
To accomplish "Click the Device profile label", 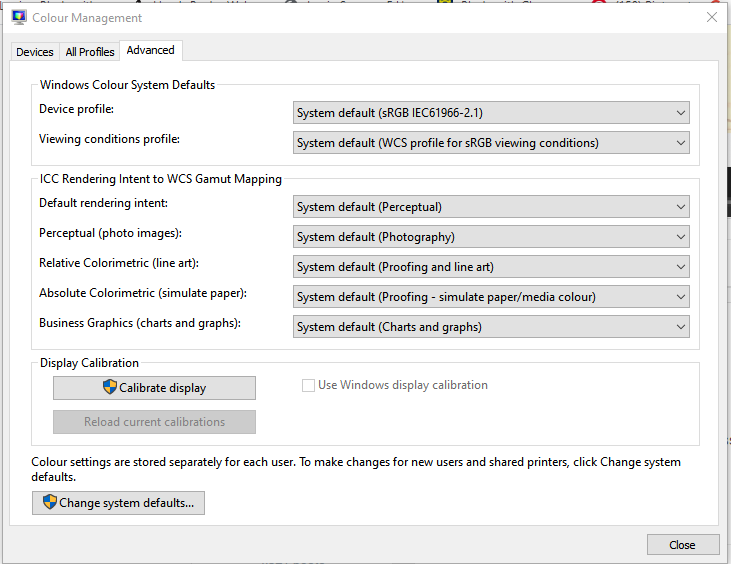I will 76,109.
